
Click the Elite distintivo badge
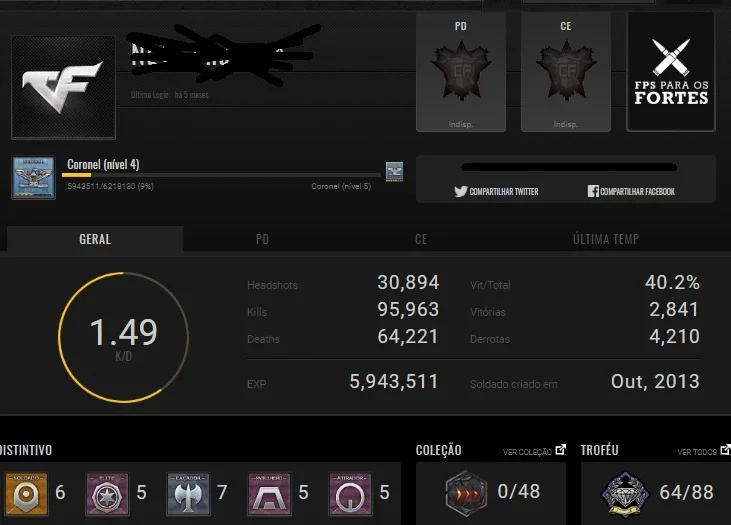[x=107, y=494]
